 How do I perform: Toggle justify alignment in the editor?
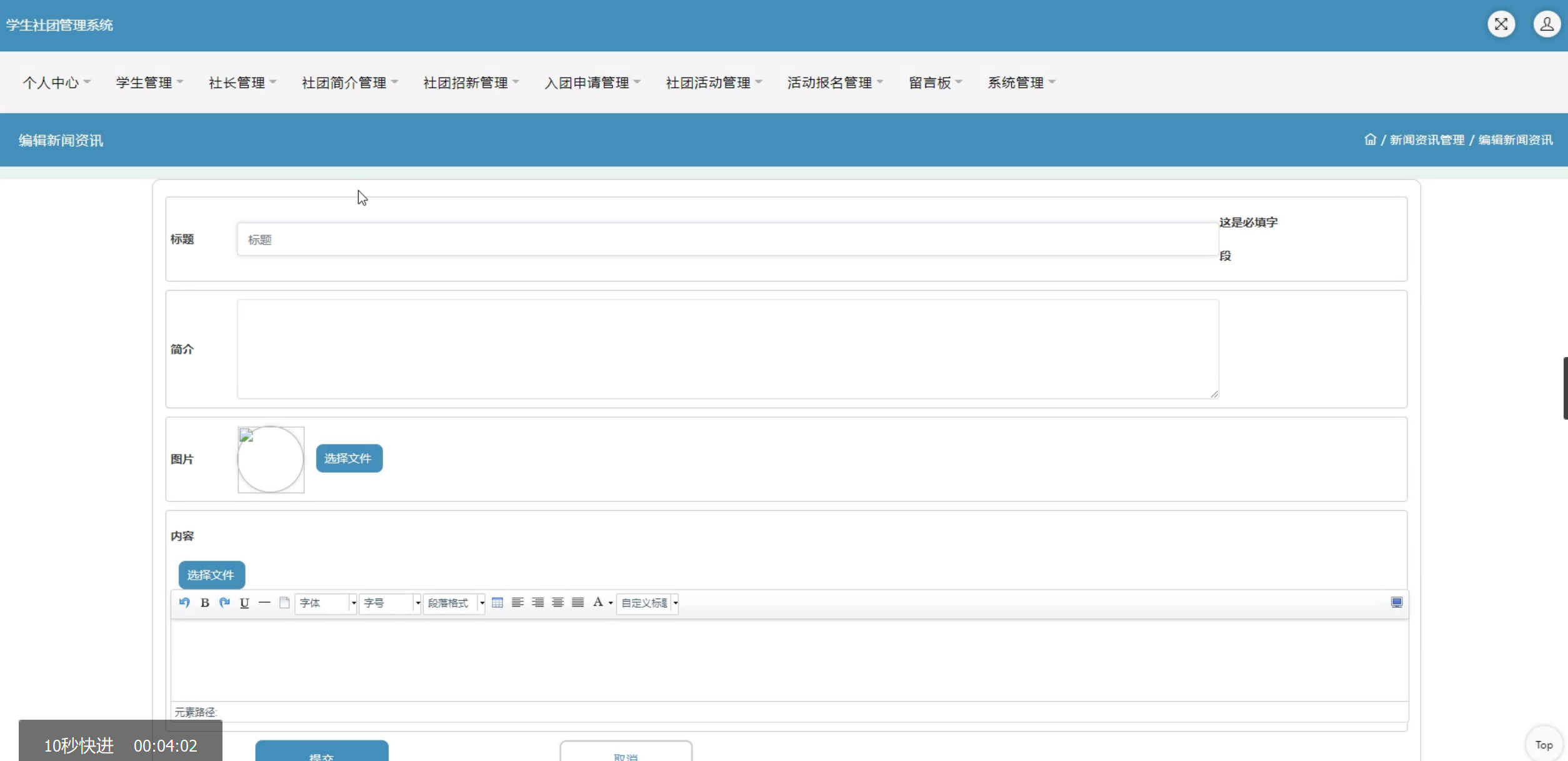point(578,603)
